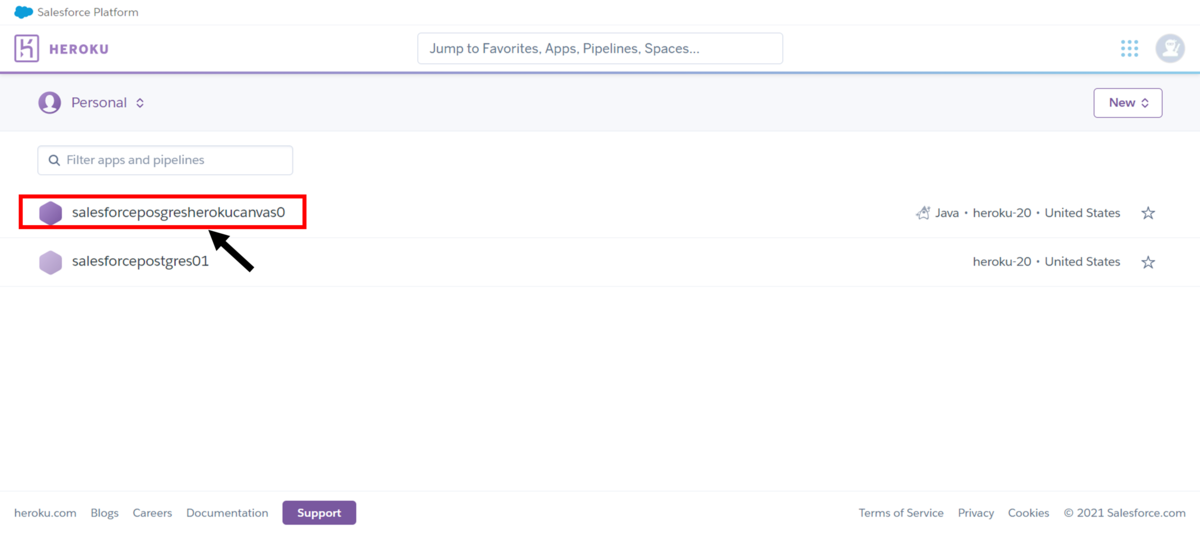The height and width of the screenshot is (534, 1200).
Task: Click the Support button in footer
Action: [319, 513]
